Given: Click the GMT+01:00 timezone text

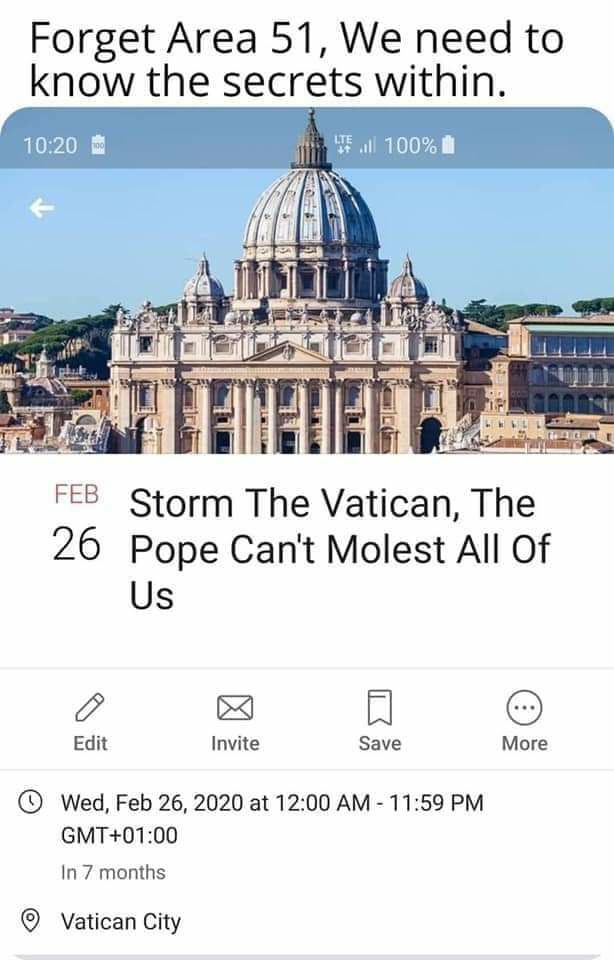Looking at the screenshot, I should pos(119,834).
